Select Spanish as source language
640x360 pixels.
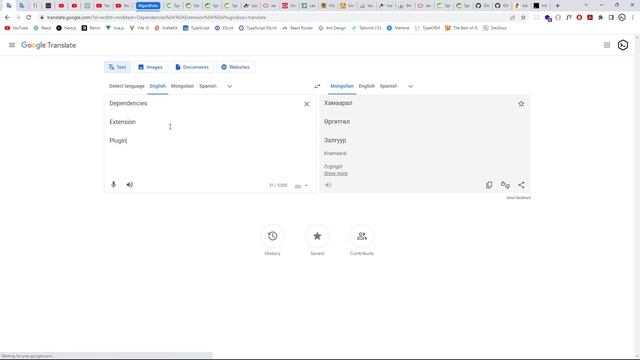pos(208,86)
